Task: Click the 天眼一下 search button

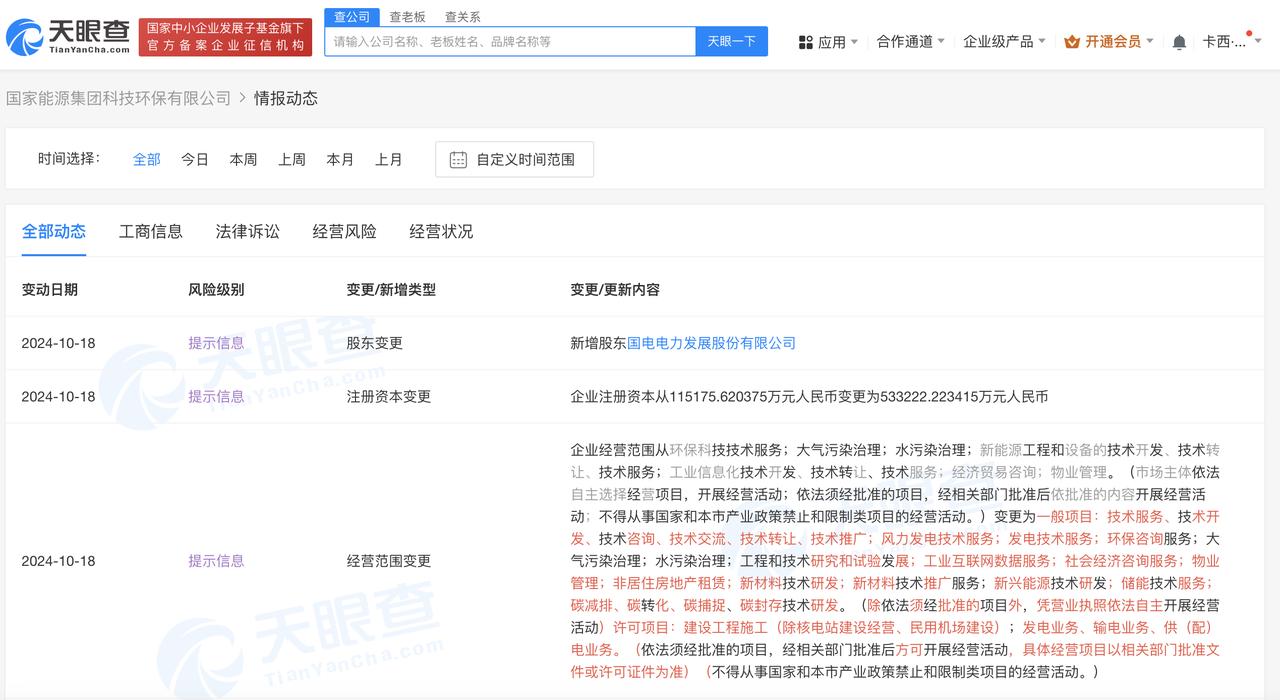Action: pos(731,41)
